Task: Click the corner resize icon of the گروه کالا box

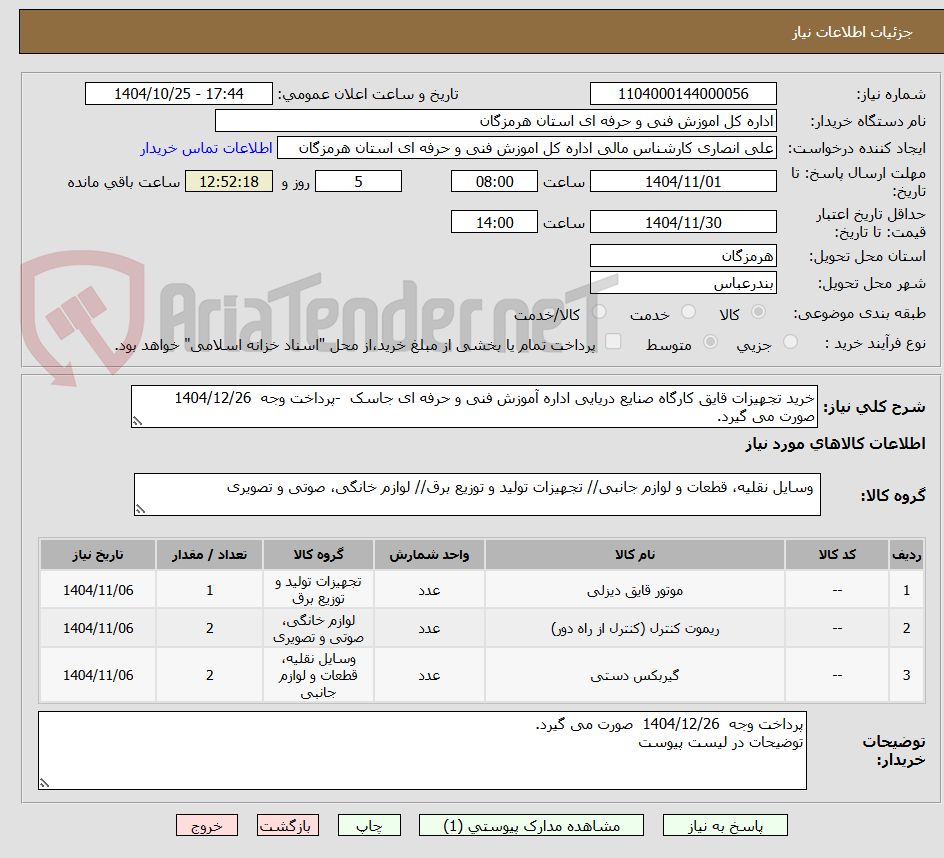Action: point(140,508)
